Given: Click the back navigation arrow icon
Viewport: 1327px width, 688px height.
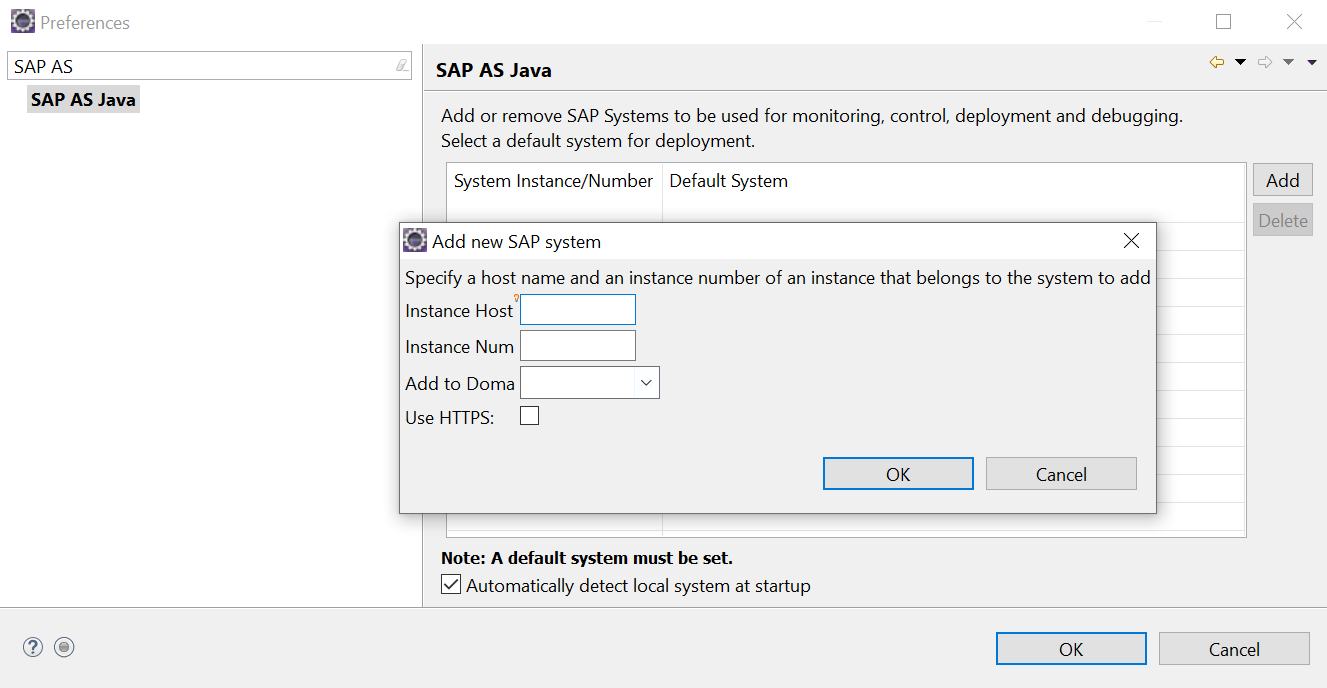Looking at the screenshot, I should pyautogui.click(x=1217, y=62).
